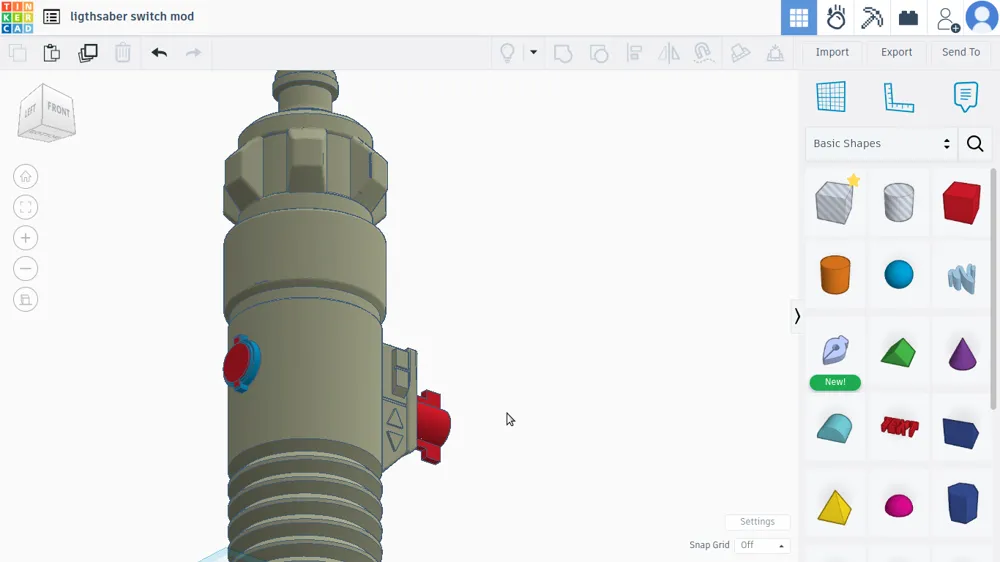Image resolution: width=1000 pixels, height=562 pixels.
Task: Toggle orthographic/perspective view icon
Action: click(26, 299)
